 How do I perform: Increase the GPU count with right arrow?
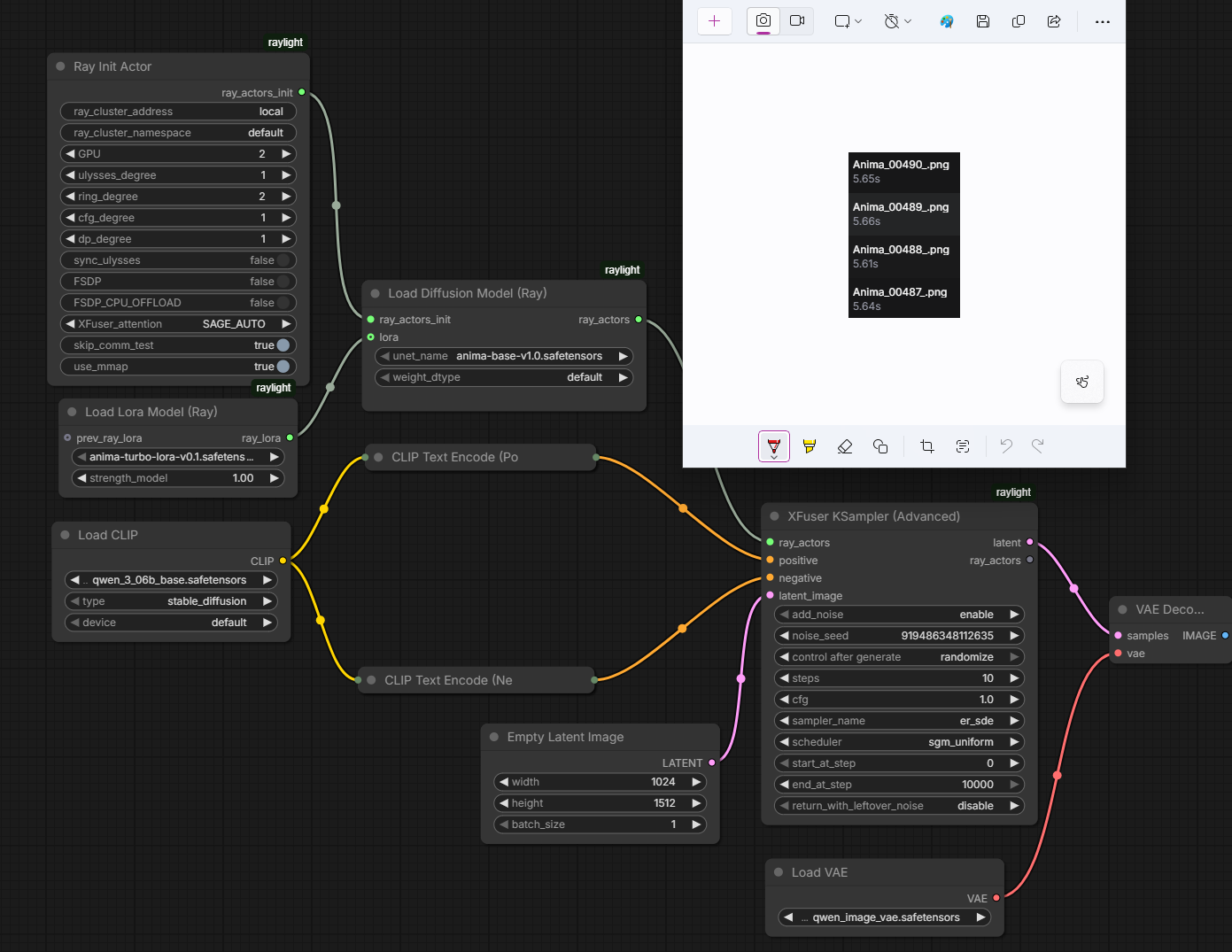pyautogui.click(x=286, y=154)
